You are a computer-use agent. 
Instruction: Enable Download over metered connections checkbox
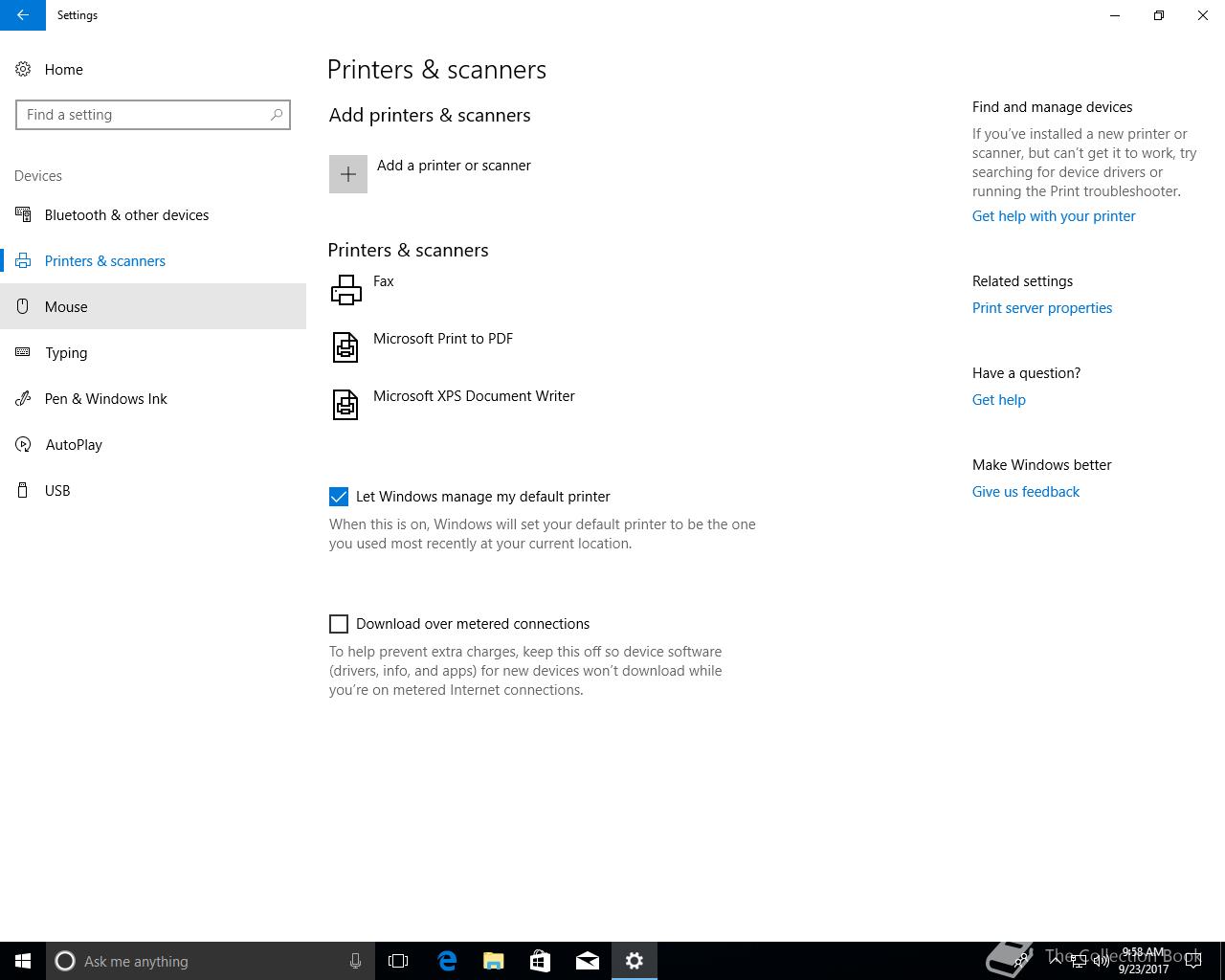[339, 624]
